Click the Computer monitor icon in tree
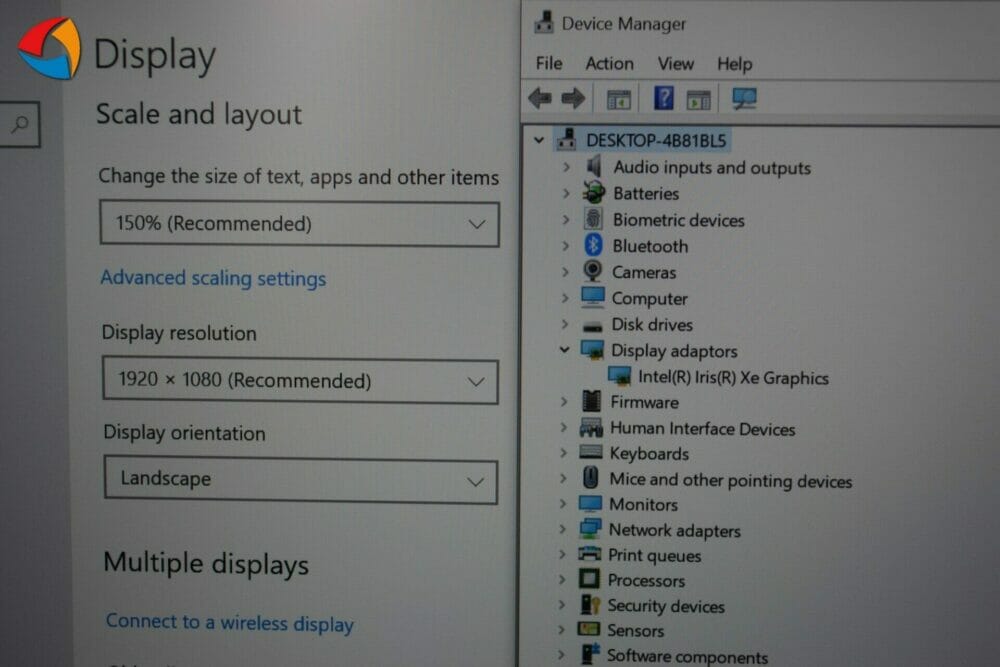Viewport: 1000px width, 667px height. pyautogui.click(x=592, y=297)
